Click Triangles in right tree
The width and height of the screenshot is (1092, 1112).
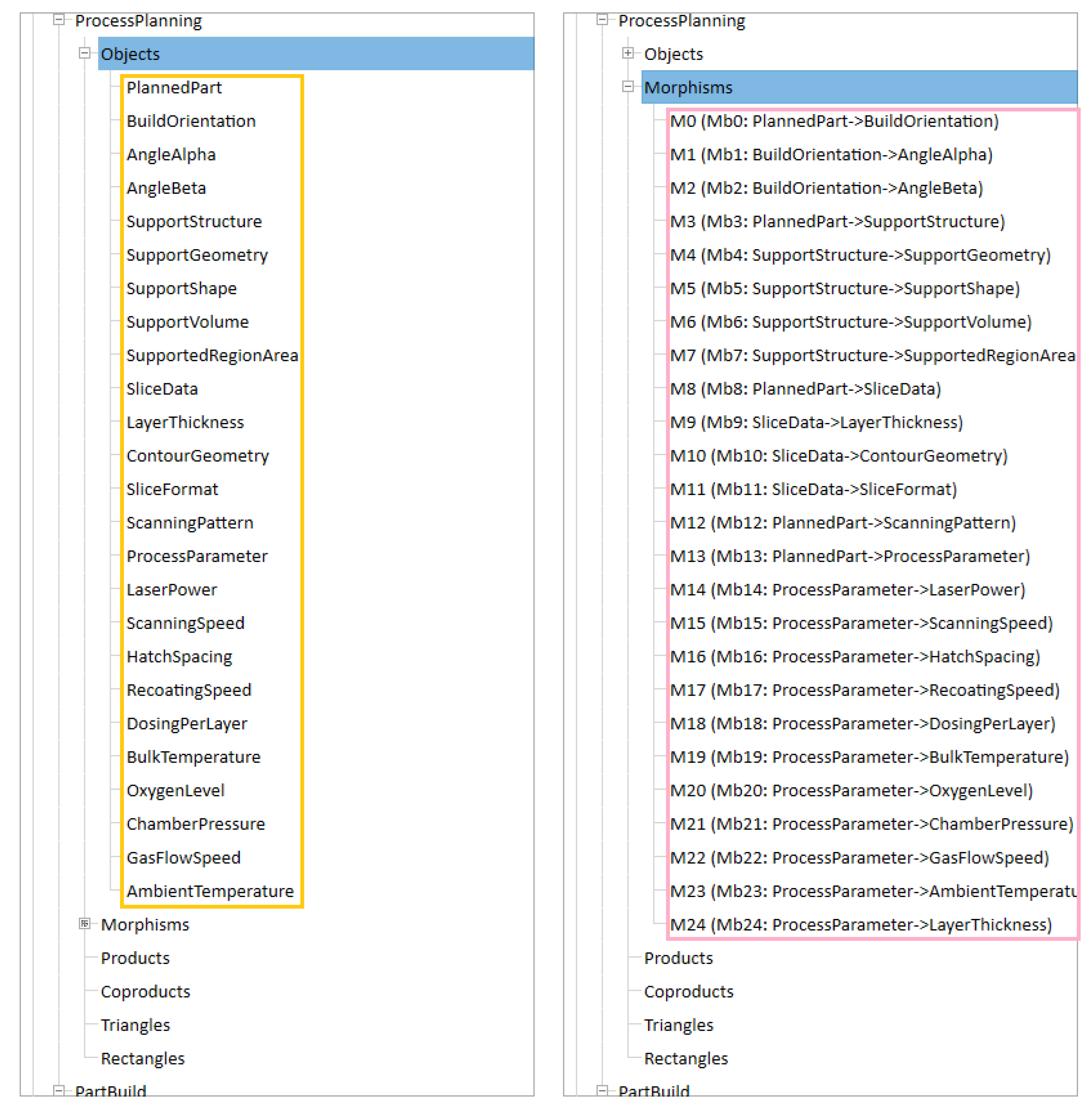(678, 1025)
